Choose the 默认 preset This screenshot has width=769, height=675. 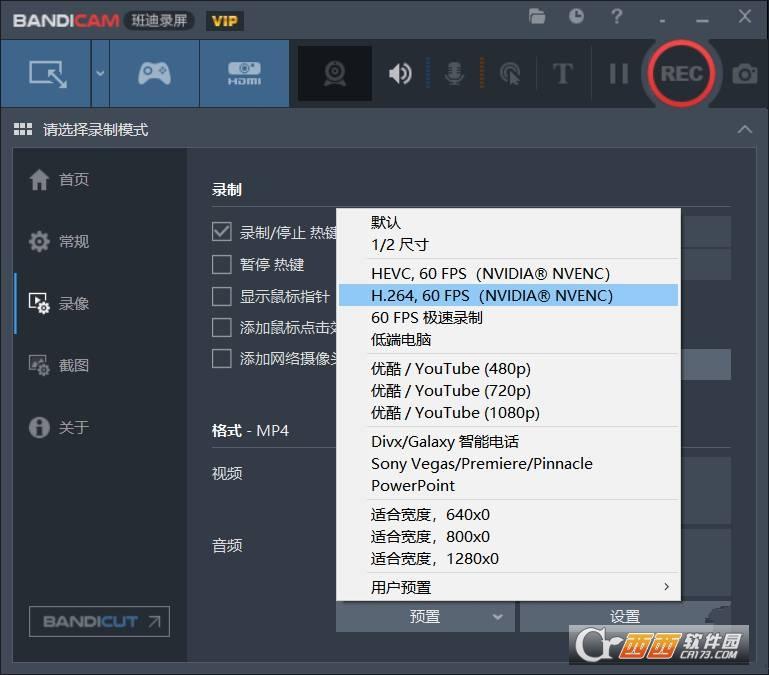pyautogui.click(x=508, y=222)
